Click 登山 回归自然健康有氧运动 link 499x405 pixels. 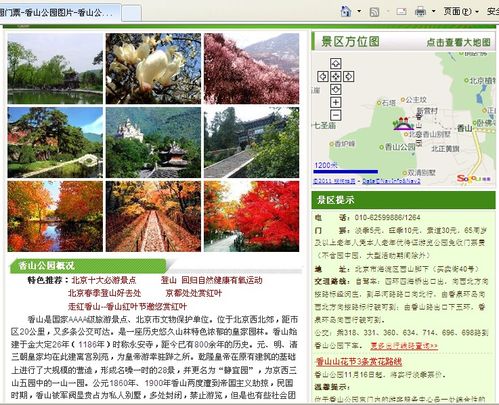[x=212, y=280]
